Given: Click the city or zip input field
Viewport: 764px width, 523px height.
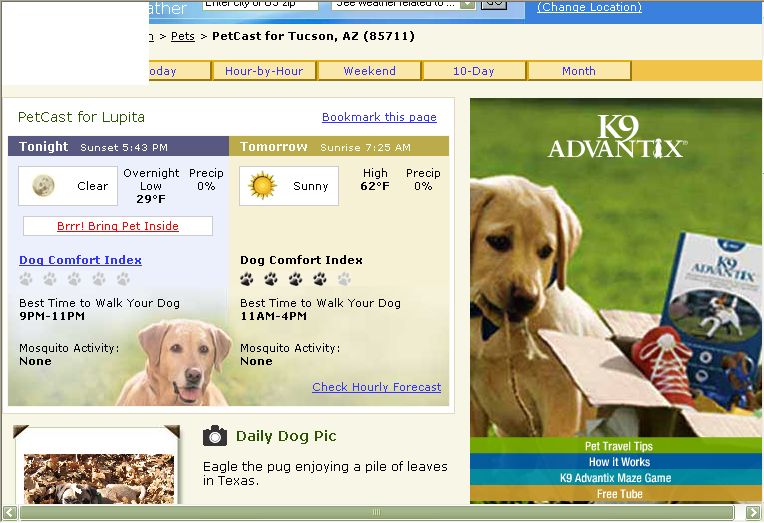Looking at the screenshot, I should point(260,5).
